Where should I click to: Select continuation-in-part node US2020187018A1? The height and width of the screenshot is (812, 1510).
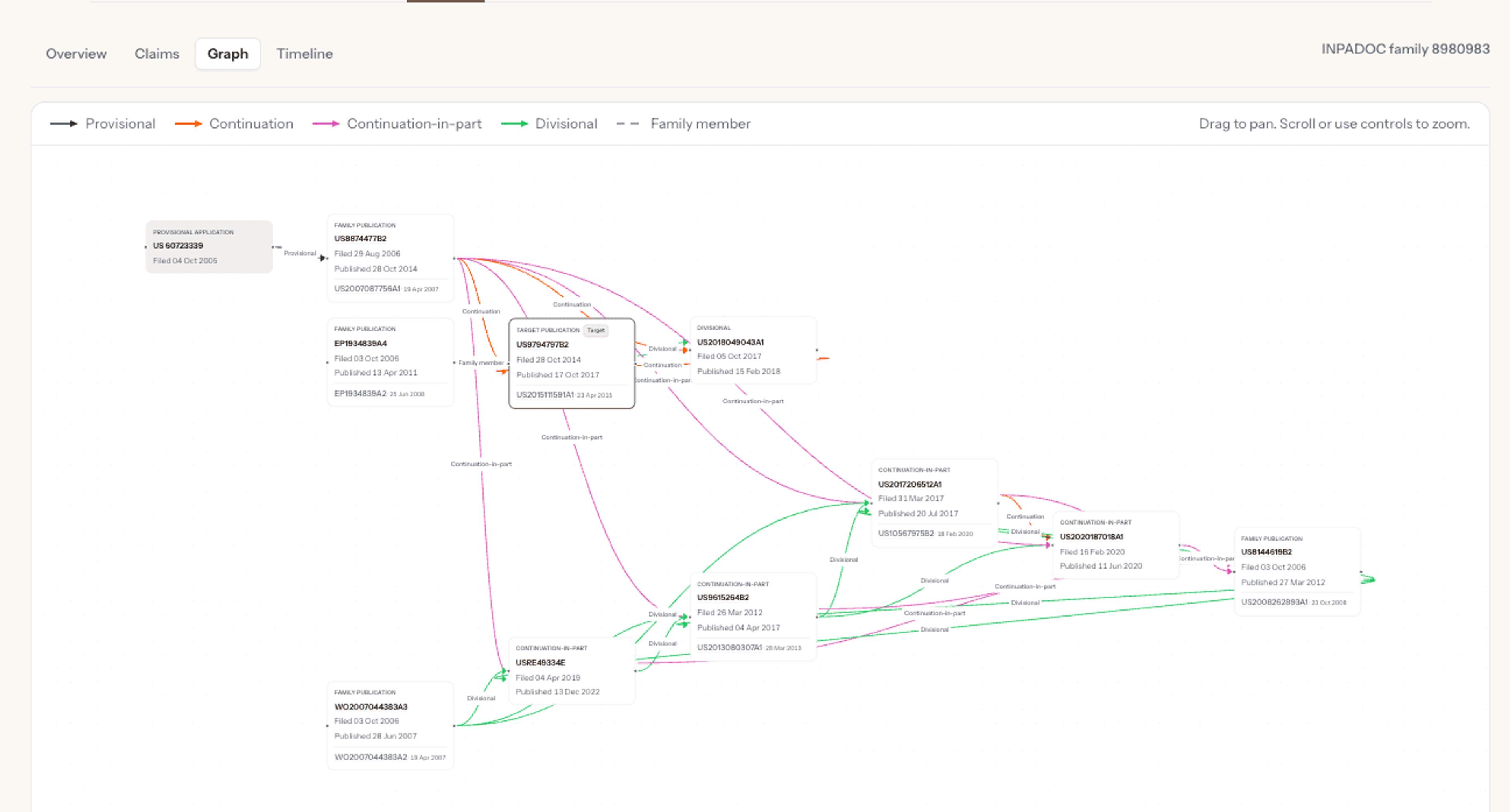[x=1116, y=545]
